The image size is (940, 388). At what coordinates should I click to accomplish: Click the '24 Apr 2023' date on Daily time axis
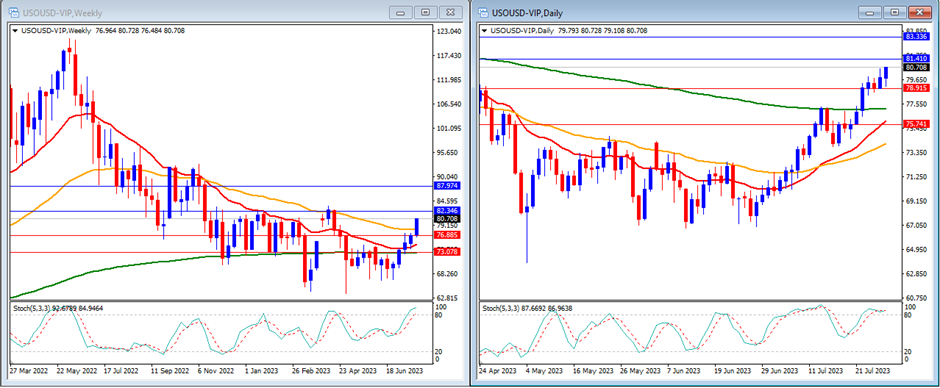point(498,371)
